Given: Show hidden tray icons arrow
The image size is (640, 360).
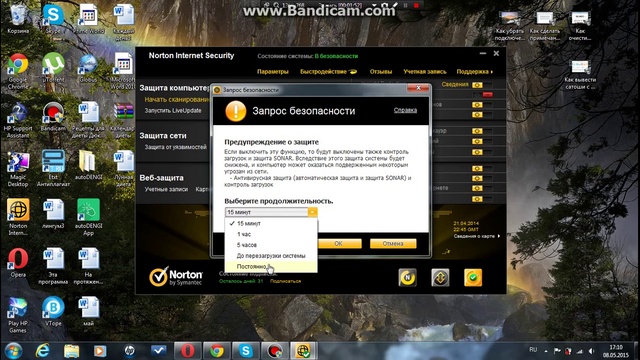Looking at the screenshot, I should [546, 351].
